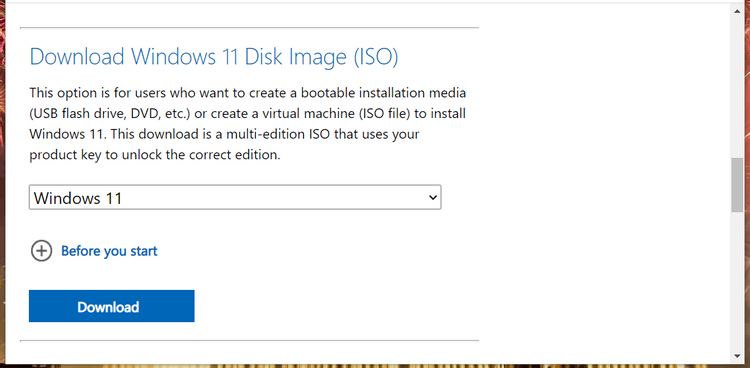Open the Windows 11 edition dropdown
The image size is (750, 368).
point(235,198)
